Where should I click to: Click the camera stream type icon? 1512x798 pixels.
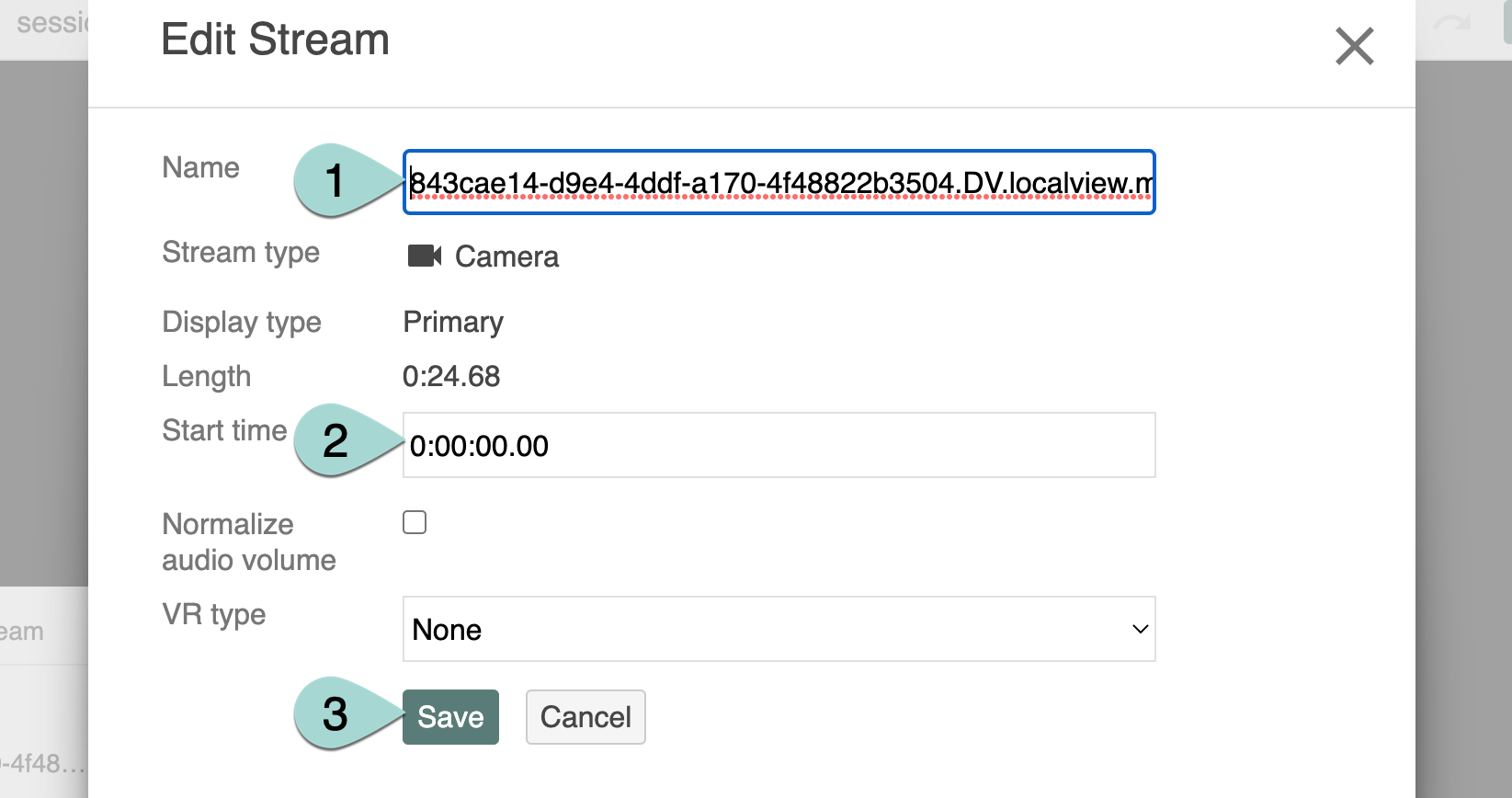[x=424, y=256]
